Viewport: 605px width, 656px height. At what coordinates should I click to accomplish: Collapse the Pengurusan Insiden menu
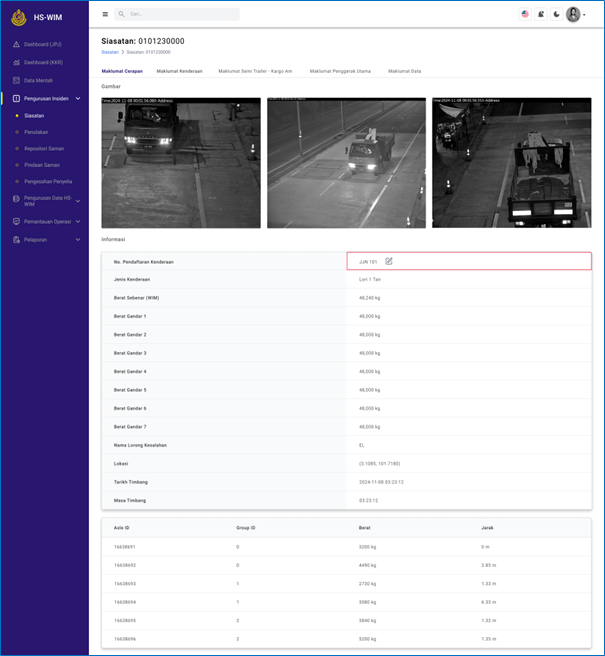click(x=78, y=98)
